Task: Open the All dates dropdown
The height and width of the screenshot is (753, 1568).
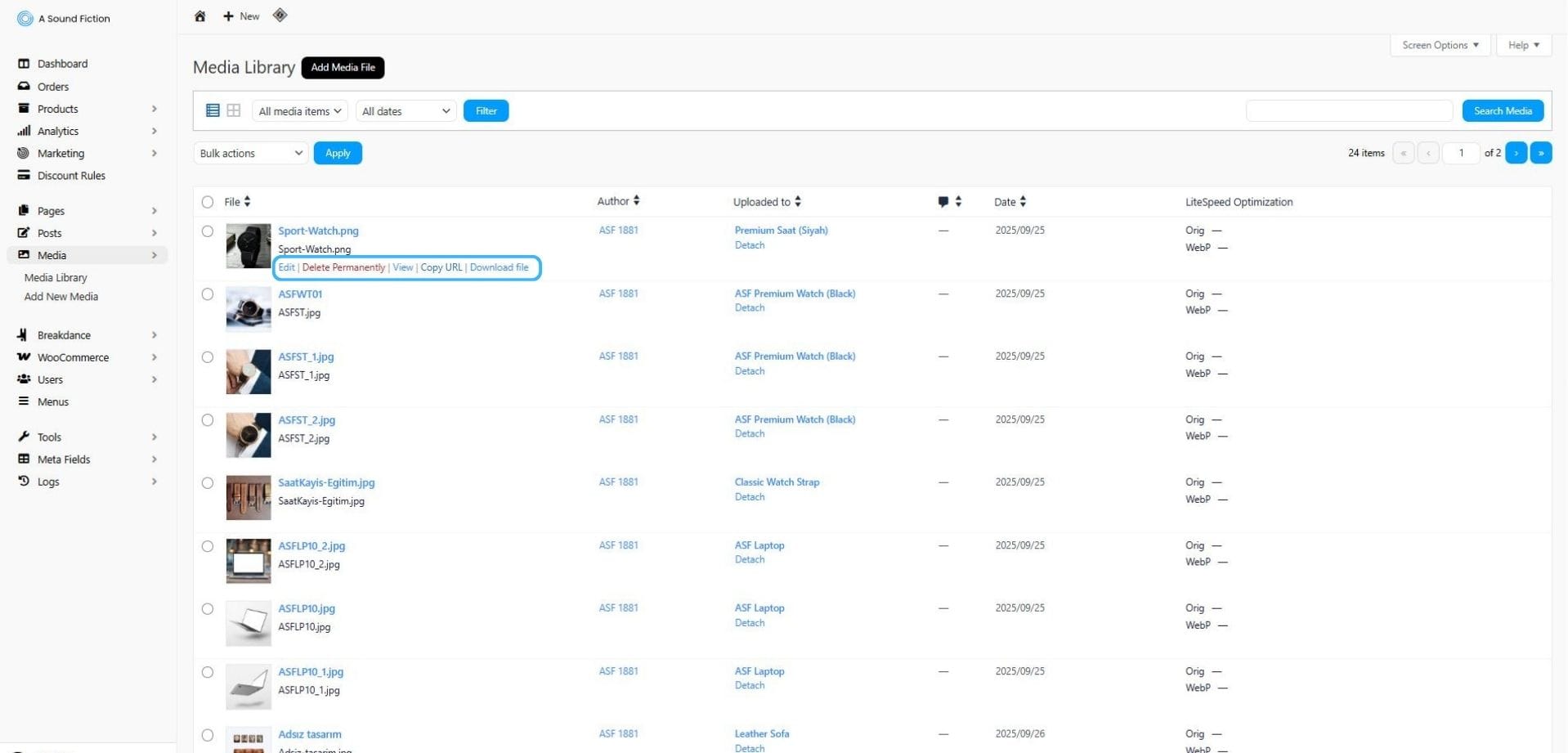Action: click(x=405, y=110)
